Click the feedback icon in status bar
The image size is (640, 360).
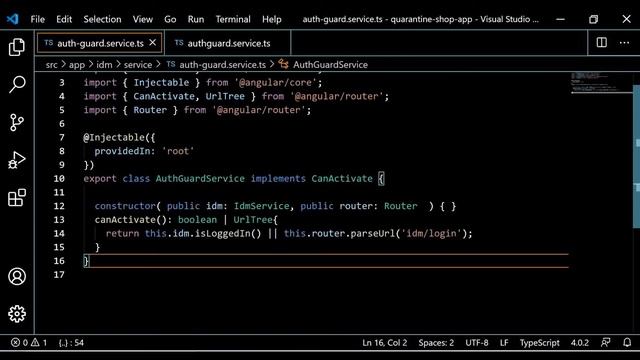pos(606,342)
